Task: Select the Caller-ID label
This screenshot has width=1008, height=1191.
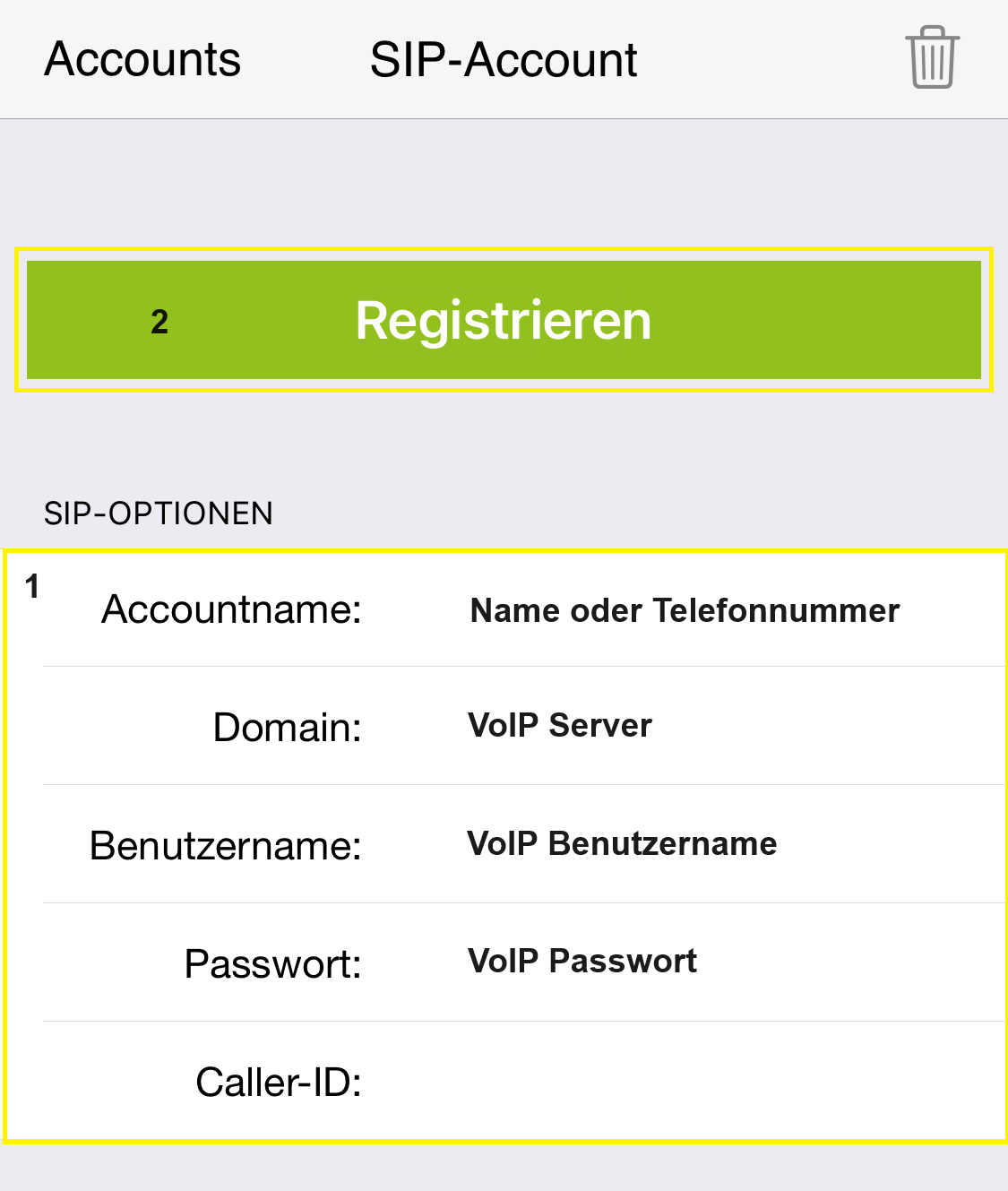Action: [x=279, y=1083]
